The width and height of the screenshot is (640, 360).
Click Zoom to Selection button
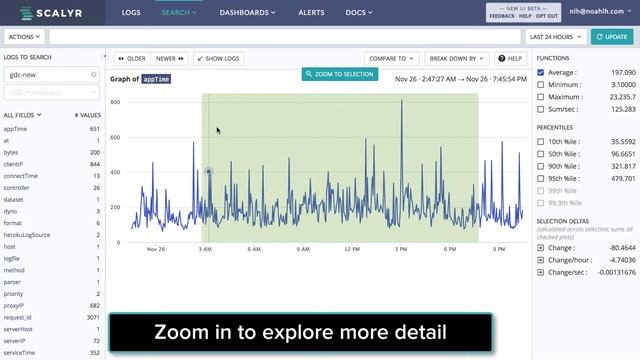click(340, 74)
